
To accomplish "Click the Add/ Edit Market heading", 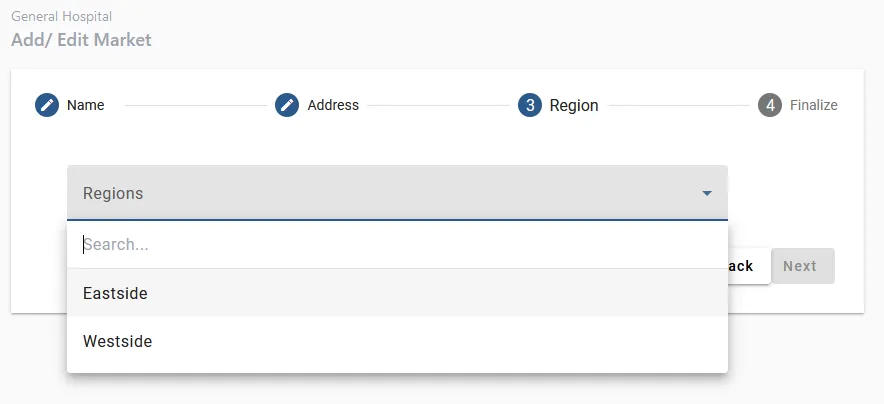I will point(81,40).
